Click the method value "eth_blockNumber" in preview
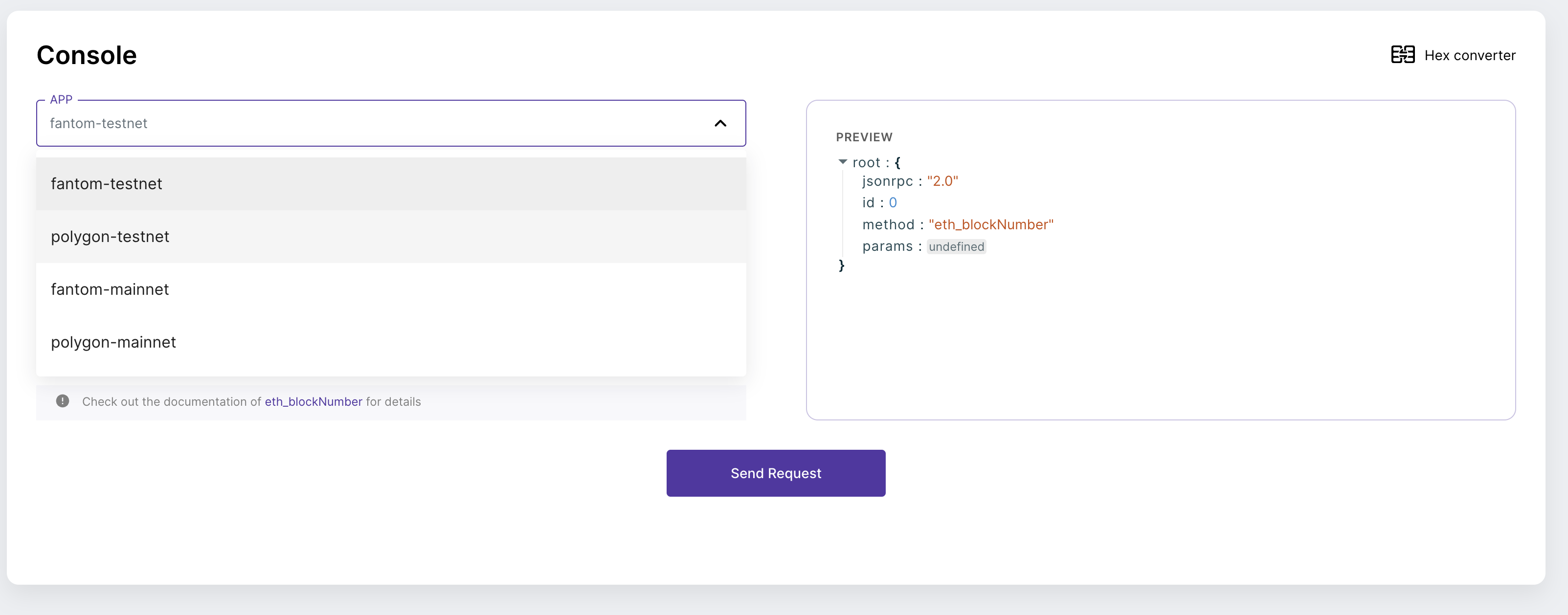1568x615 pixels. [991, 224]
